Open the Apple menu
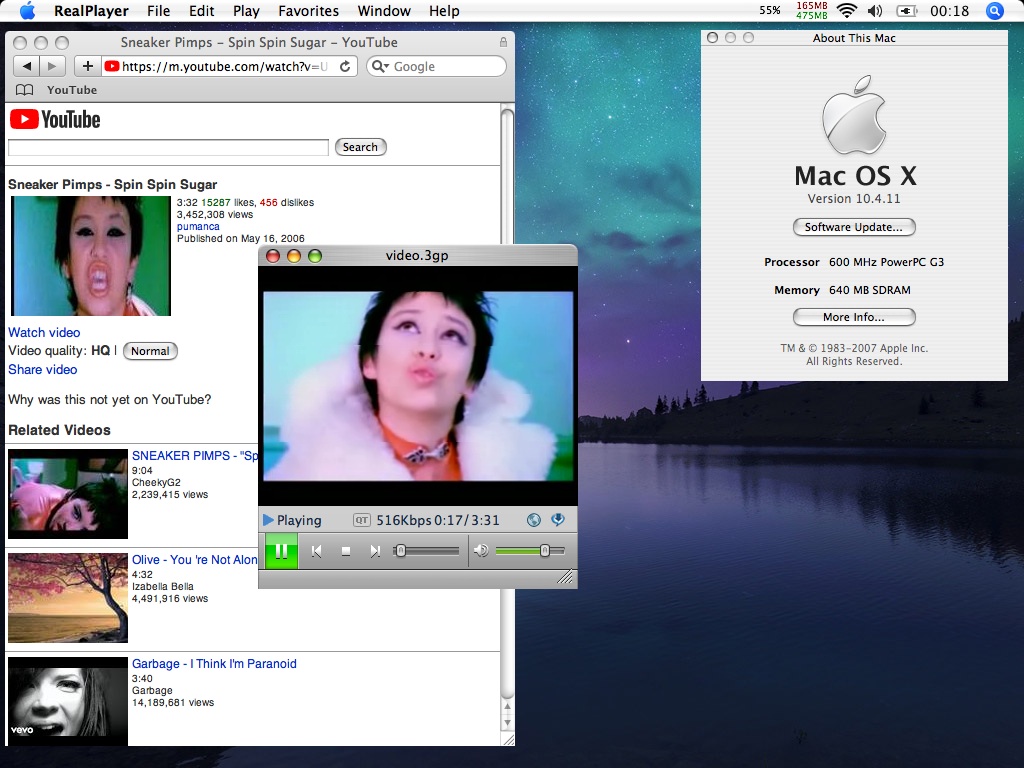Screen dimensions: 1024x768 (27, 10)
